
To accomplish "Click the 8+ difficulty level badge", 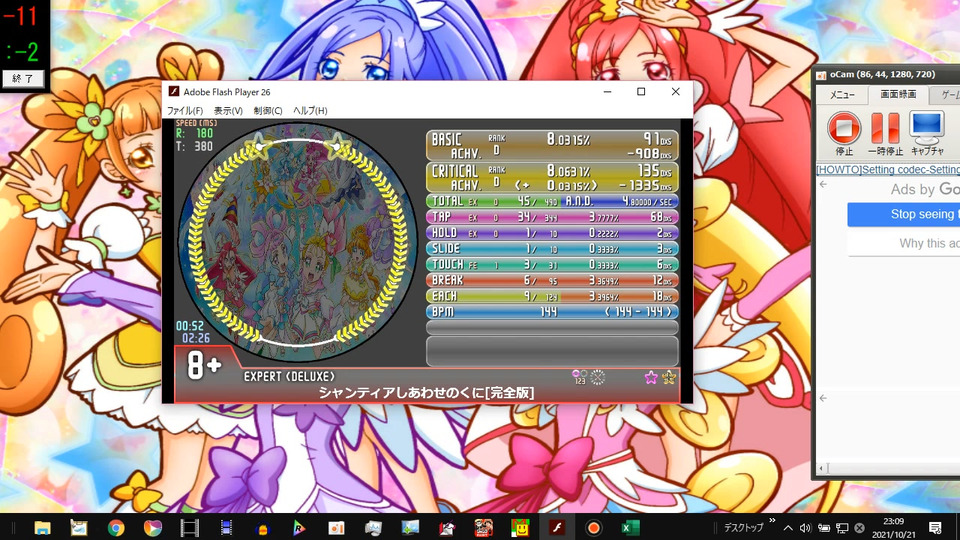I will coord(203,365).
